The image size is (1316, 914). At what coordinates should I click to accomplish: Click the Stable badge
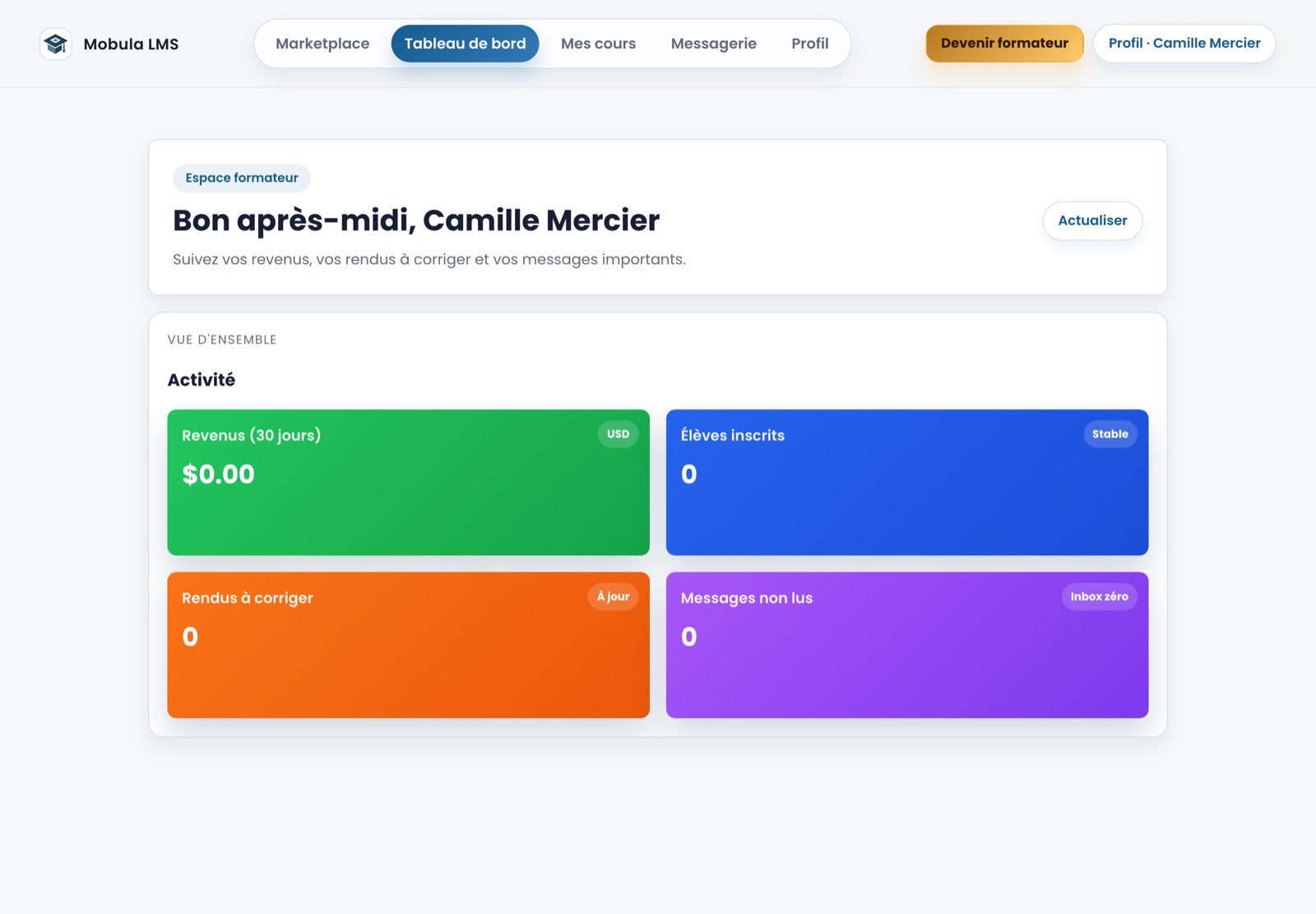click(1110, 434)
